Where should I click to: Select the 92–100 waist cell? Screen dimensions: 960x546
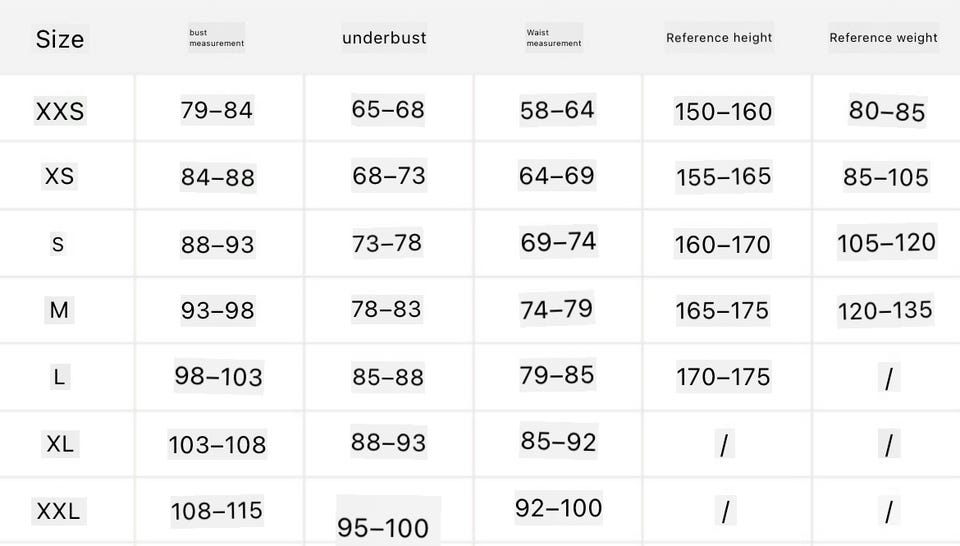pos(558,508)
